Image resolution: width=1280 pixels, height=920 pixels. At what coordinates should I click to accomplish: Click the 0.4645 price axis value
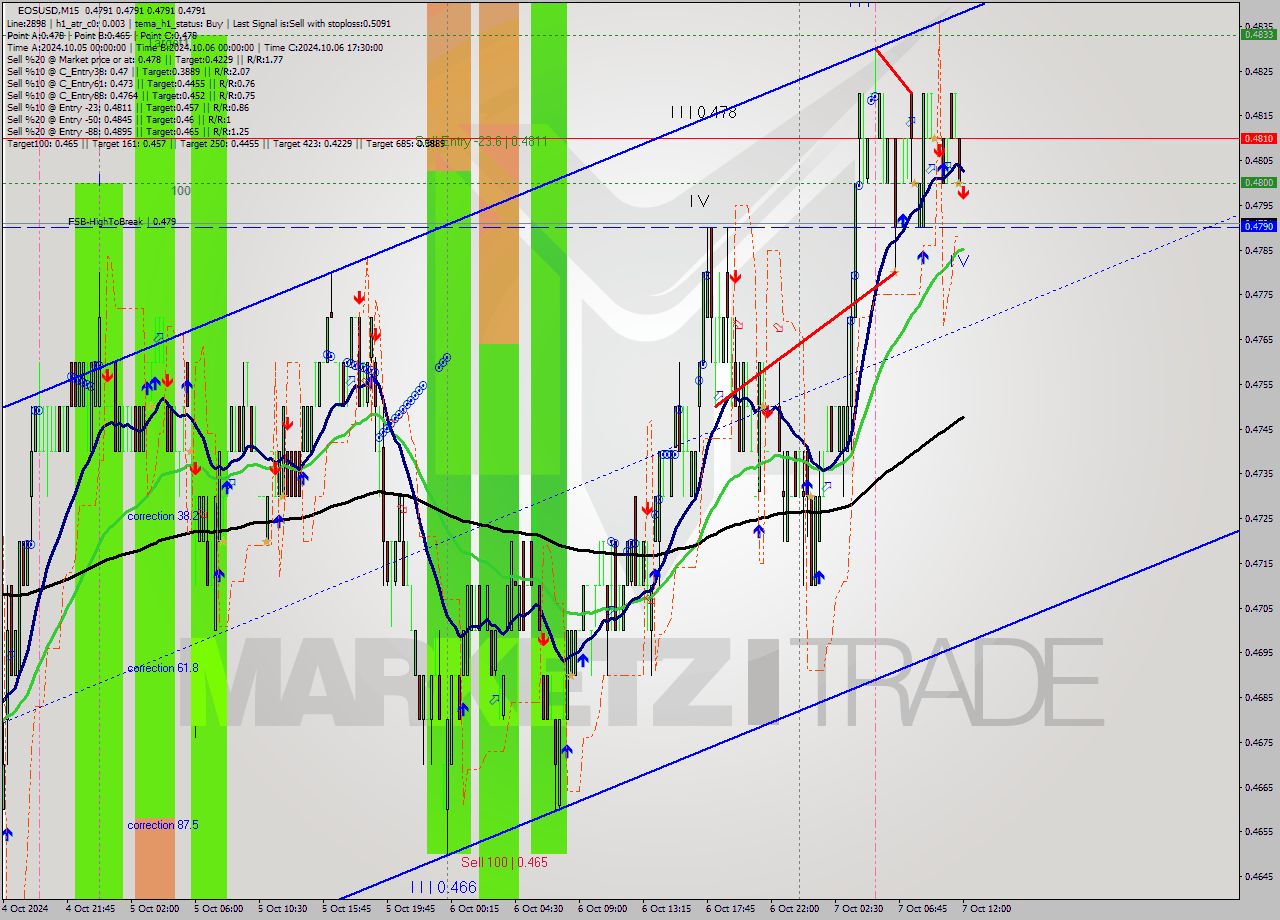(1258, 876)
